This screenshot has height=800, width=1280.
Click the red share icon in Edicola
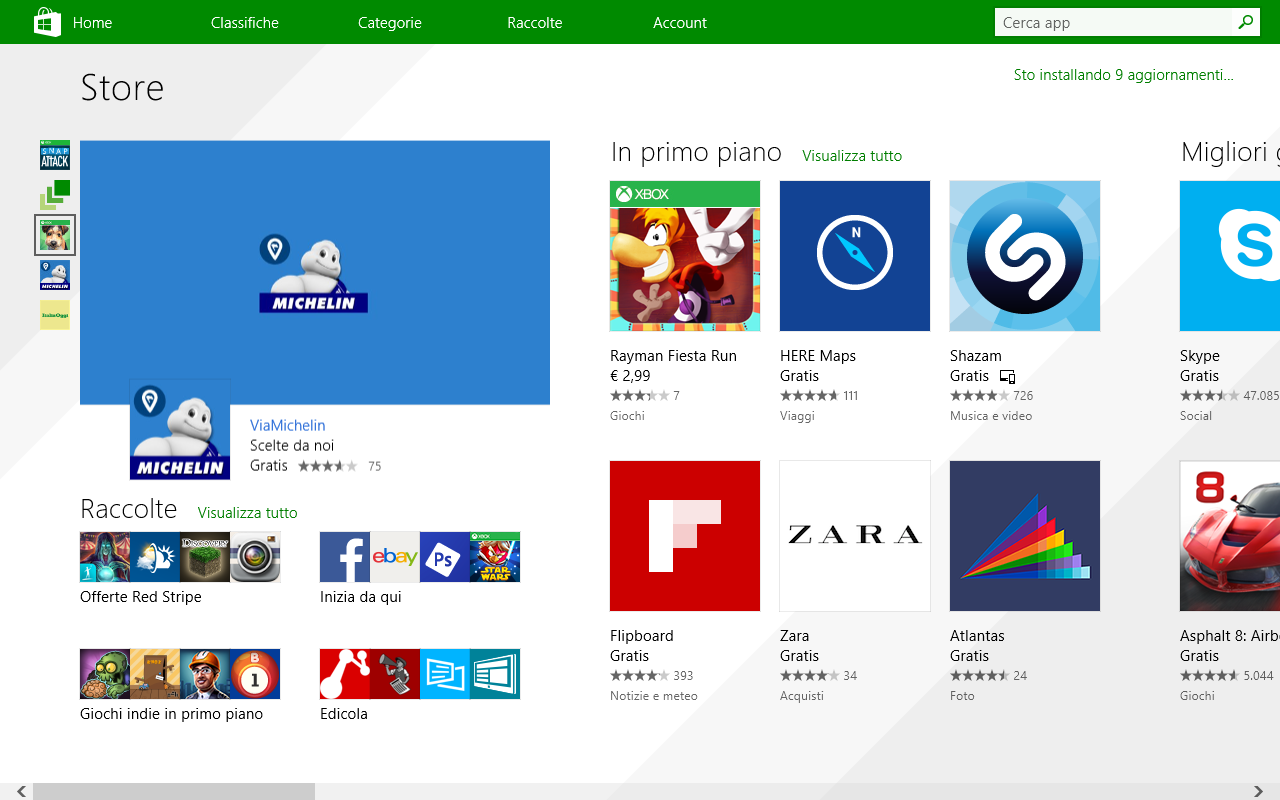coord(345,674)
